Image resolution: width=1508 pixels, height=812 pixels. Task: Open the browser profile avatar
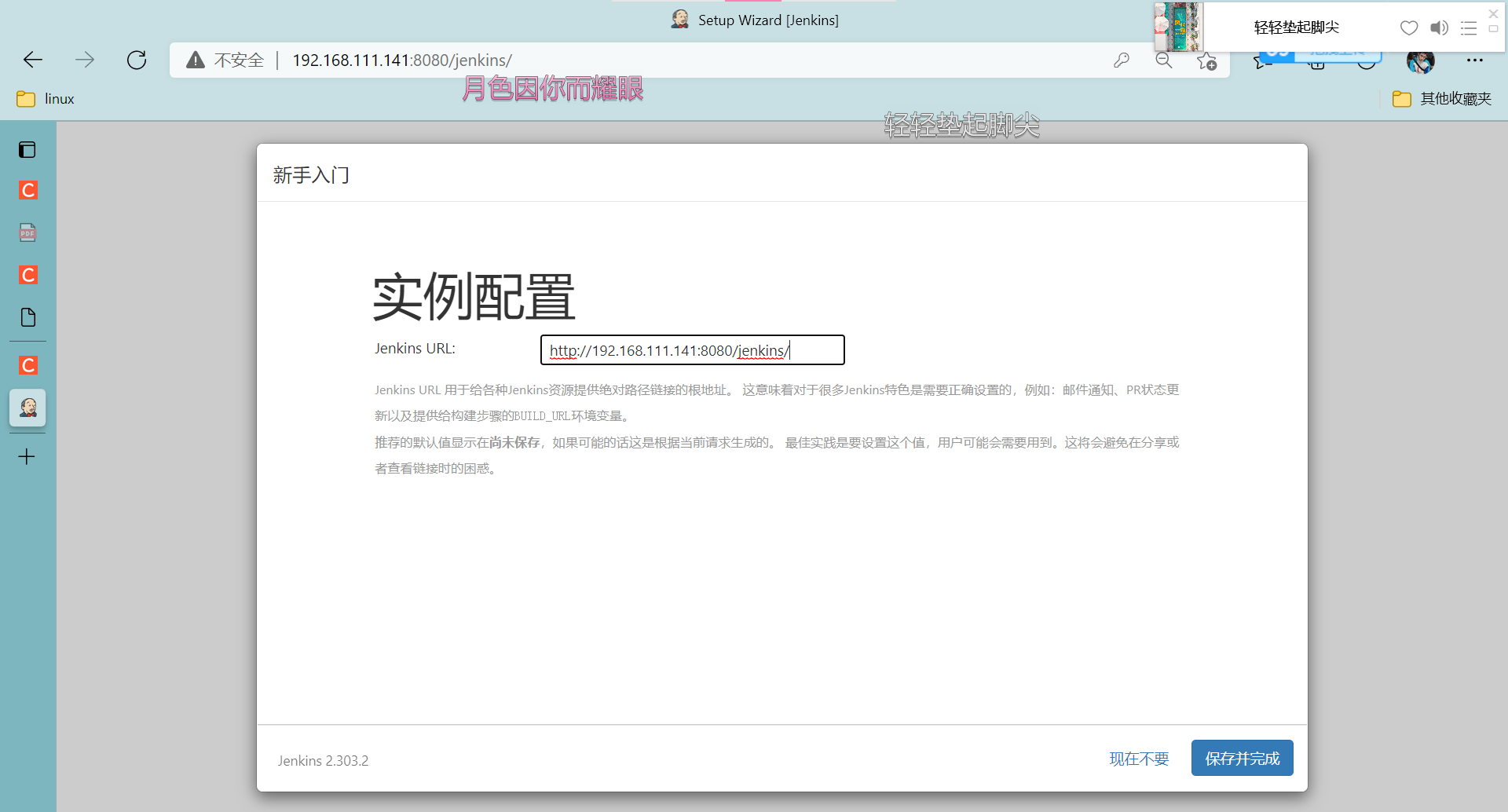tap(1421, 60)
